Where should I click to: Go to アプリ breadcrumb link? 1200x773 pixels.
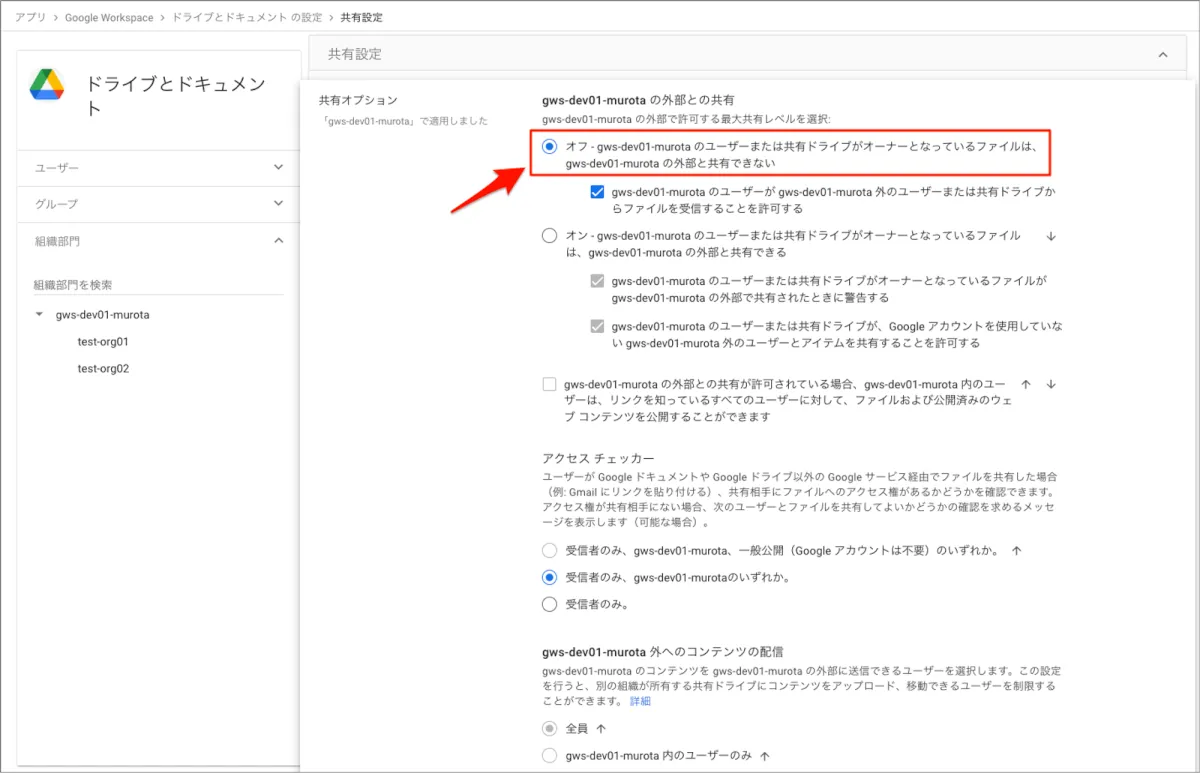tap(30, 18)
